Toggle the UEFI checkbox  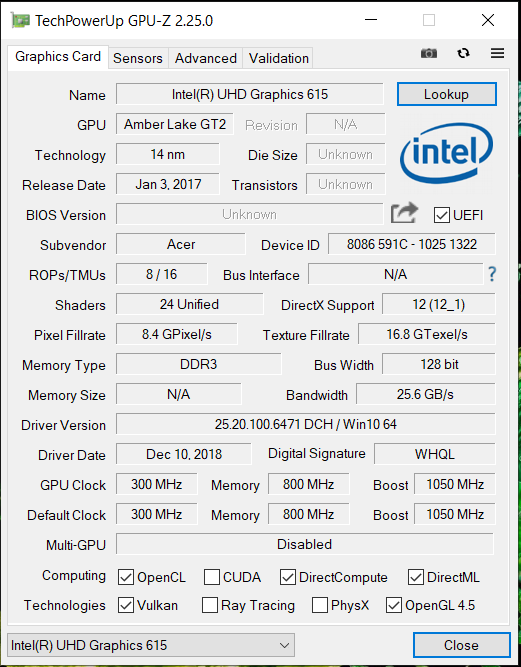click(x=441, y=215)
